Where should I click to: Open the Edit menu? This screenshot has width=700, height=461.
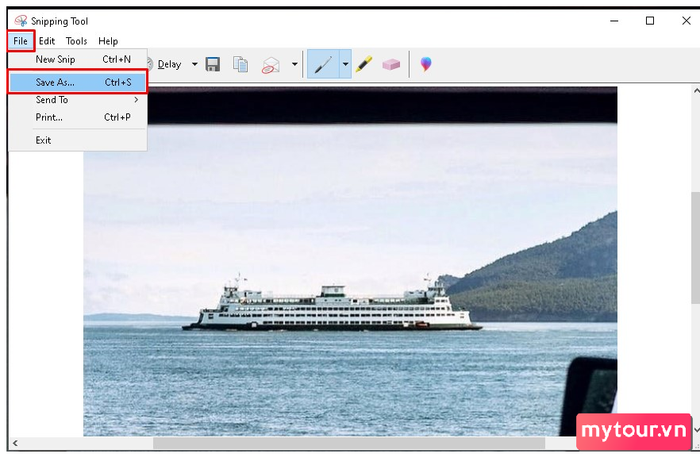(x=47, y=41)
